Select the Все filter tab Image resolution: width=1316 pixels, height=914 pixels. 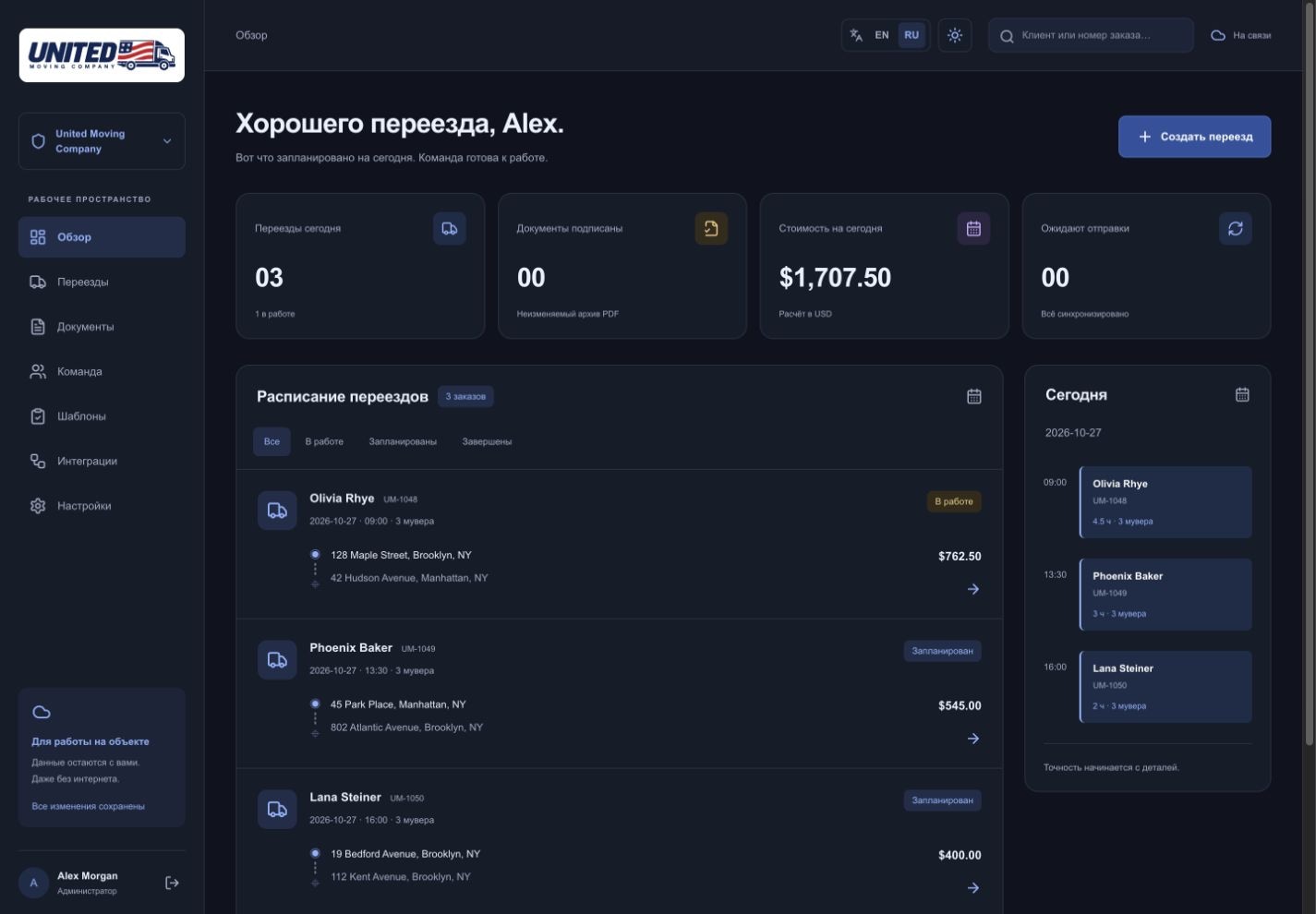point(272,441)
